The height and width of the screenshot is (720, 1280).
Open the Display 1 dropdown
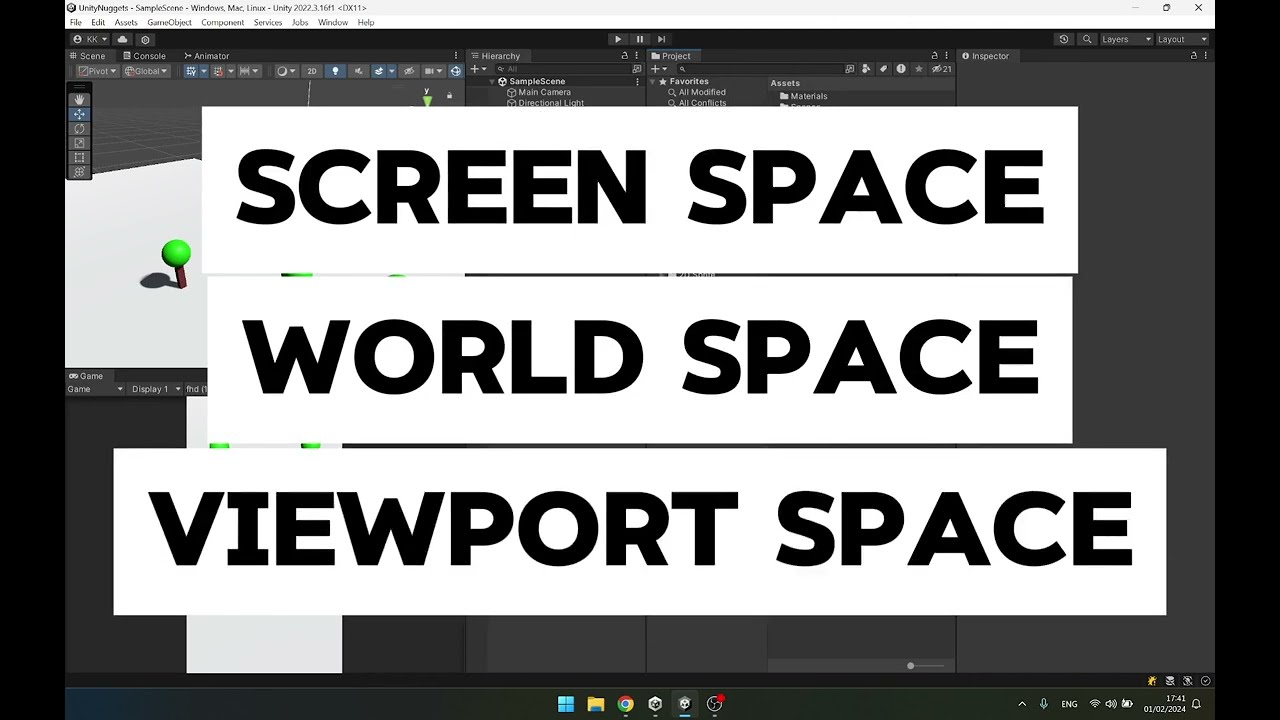pyautogui.click(x=156, y=389)
